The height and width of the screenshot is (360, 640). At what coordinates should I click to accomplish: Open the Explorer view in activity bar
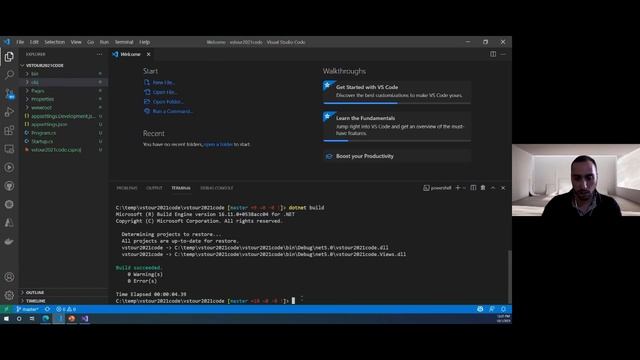tap(9, 57)
